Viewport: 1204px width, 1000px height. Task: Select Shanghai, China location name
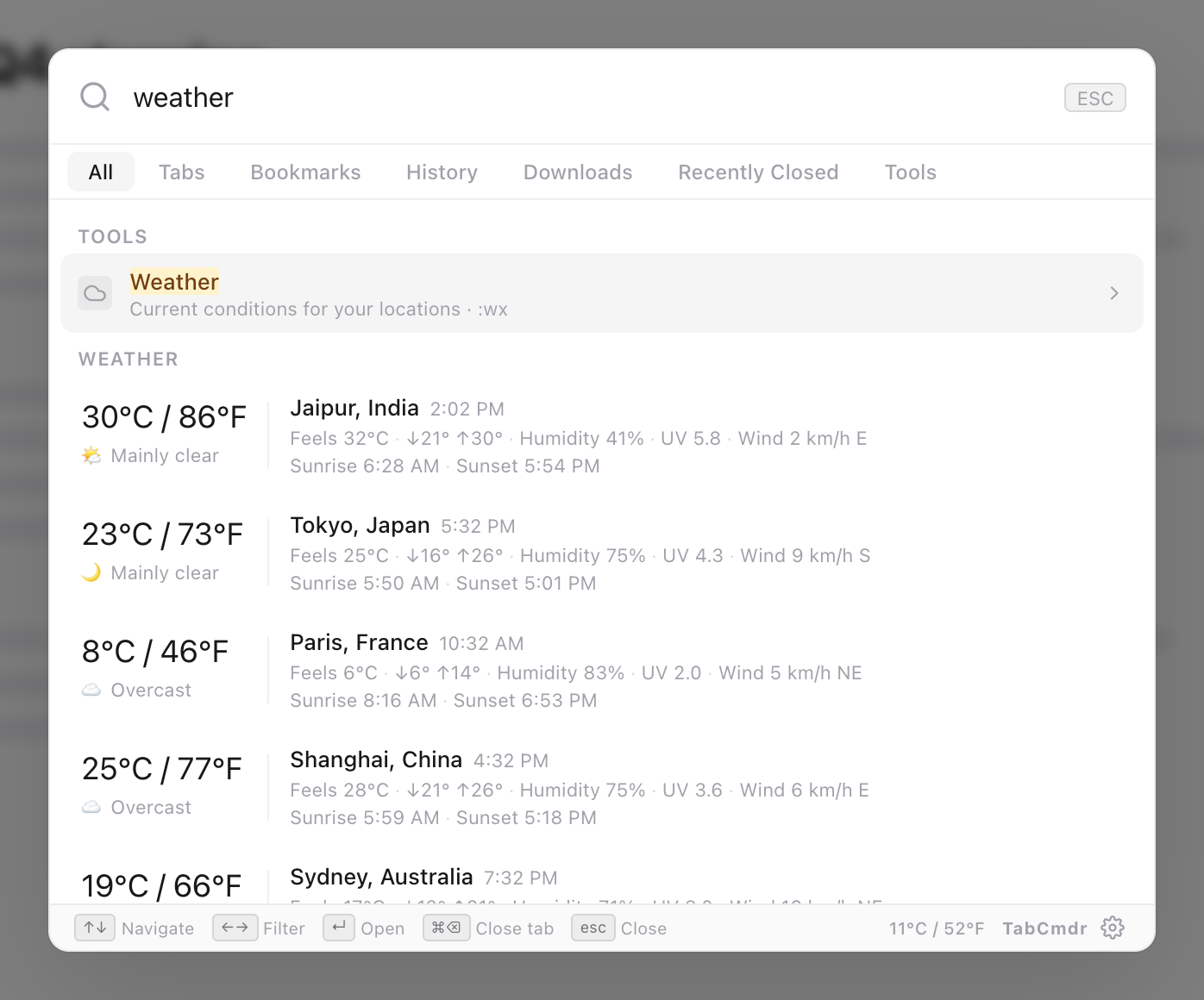376,759
